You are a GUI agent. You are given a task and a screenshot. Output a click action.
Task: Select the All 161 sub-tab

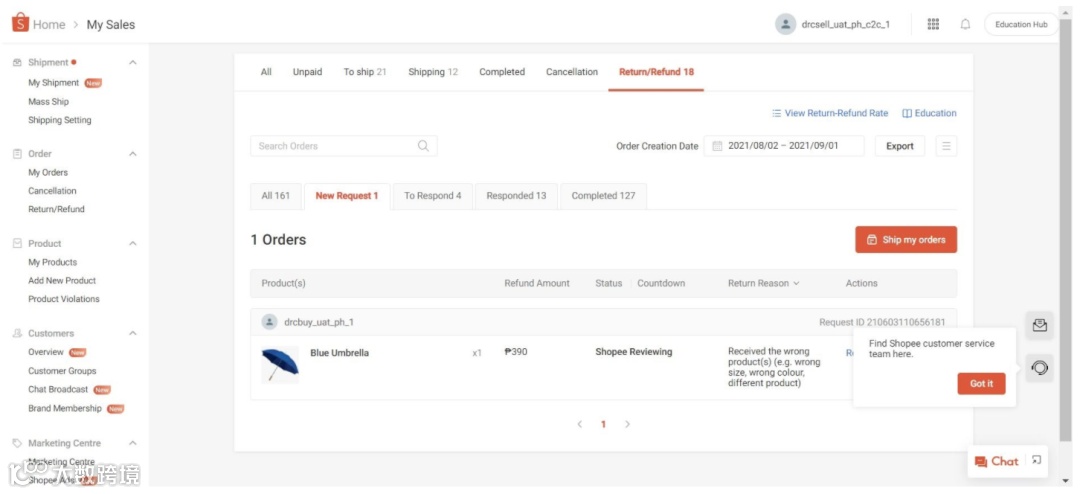click(x=276, y=196)
